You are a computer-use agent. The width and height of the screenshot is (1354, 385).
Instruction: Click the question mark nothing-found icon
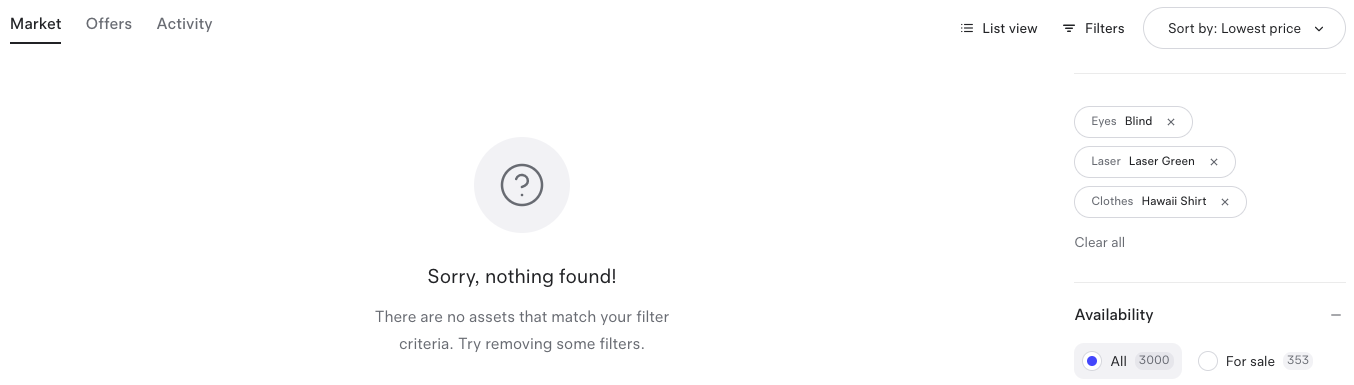(x=522, y=185)
